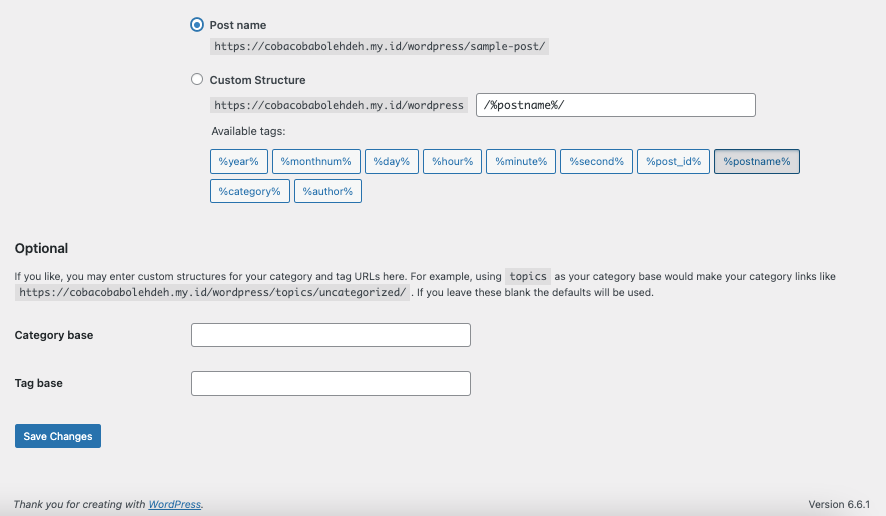This screenshot has height=516, width=886.
Task: Insert the %author% tag
Action: pos(328,191)
